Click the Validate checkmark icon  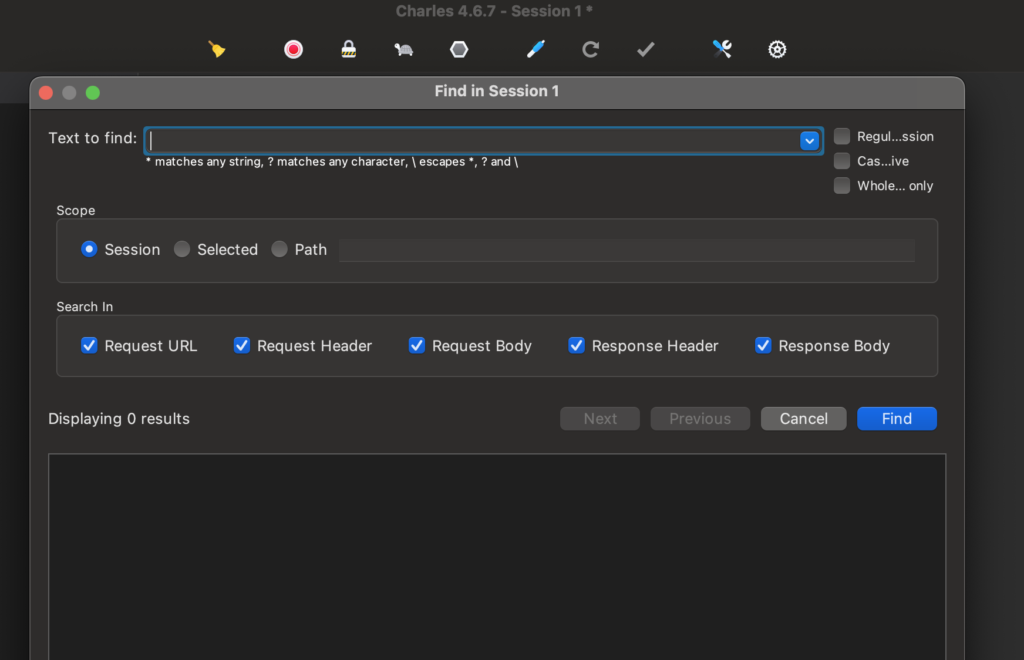pyautogui.click(x=646, y=49)
